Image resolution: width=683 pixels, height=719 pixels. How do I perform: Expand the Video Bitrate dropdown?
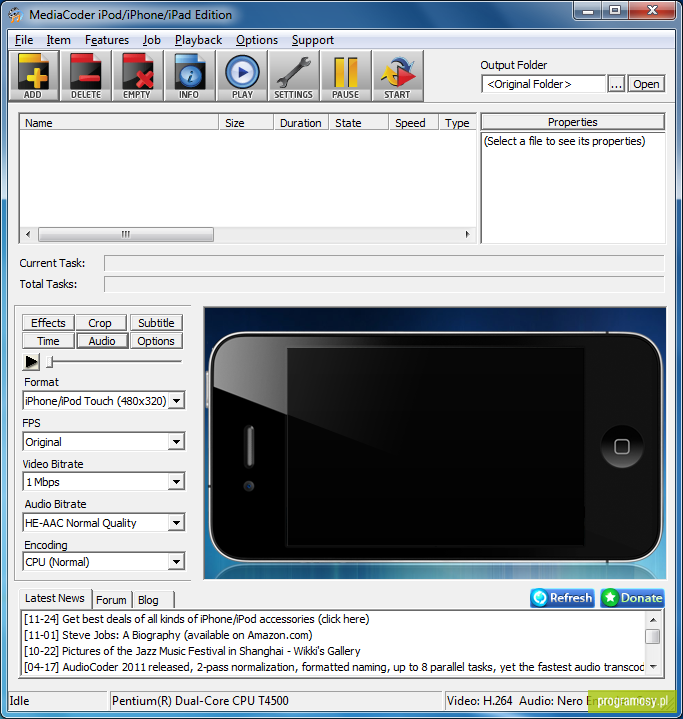(x=177, y=482)
